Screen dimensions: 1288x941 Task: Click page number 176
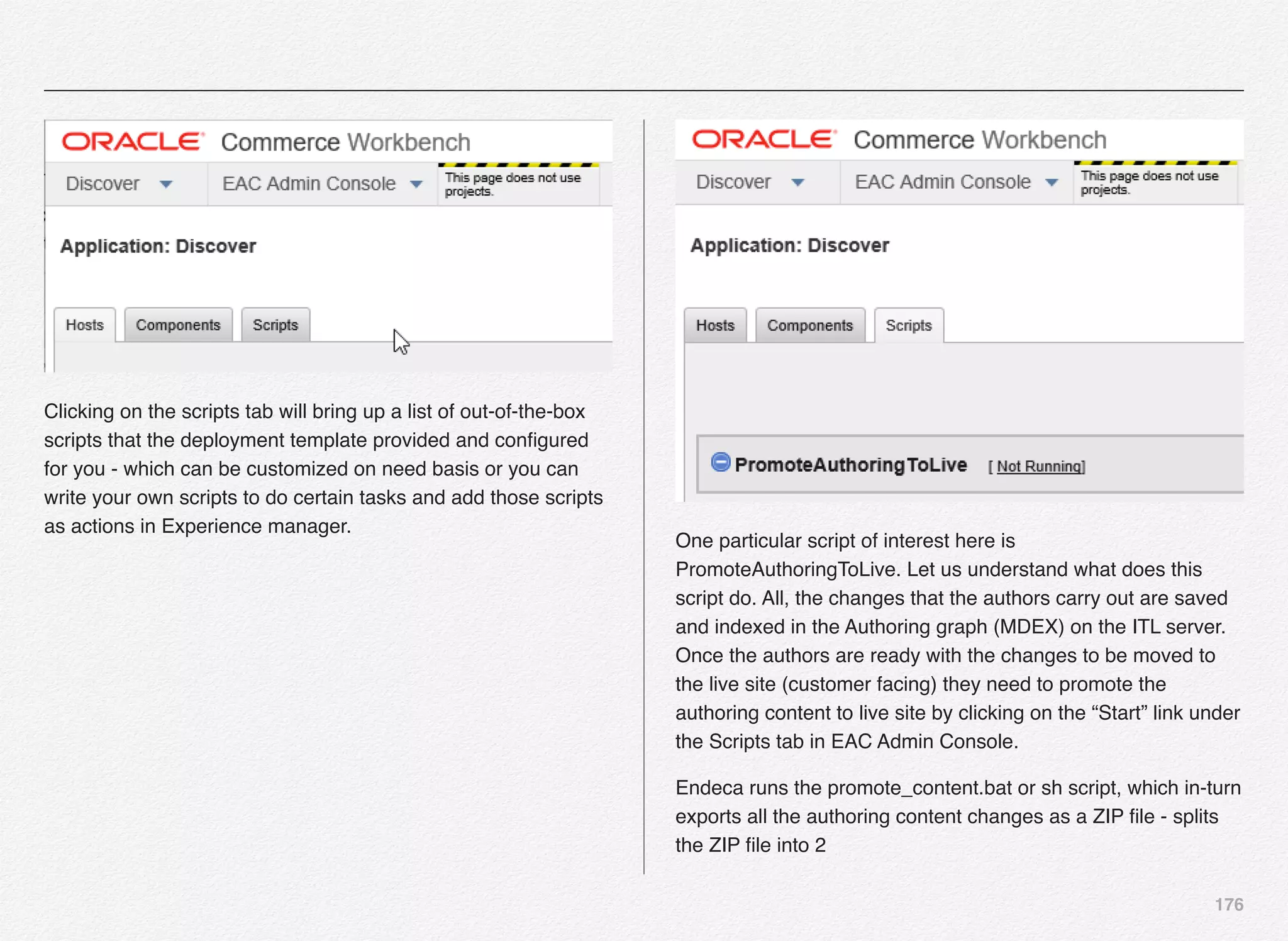point(1229,905)
